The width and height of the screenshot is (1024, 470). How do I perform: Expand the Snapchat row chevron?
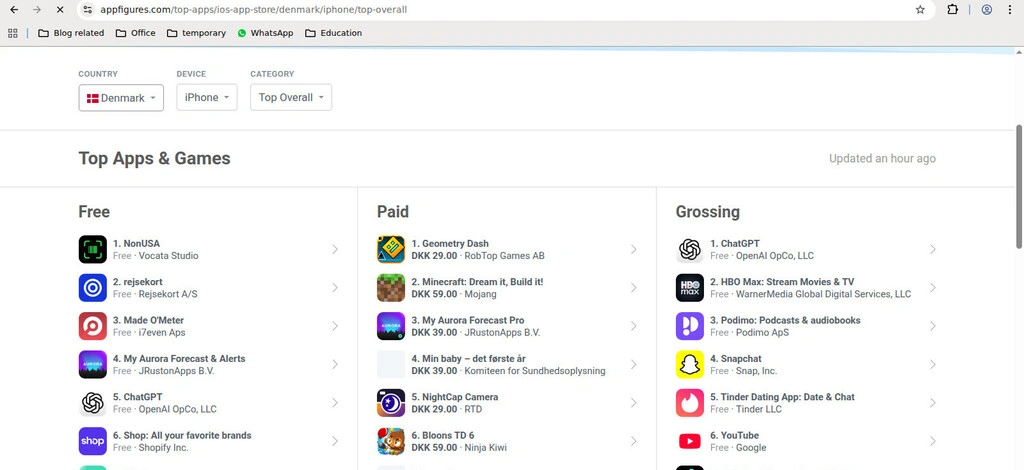pyautogui.click(x=933, y=364)
